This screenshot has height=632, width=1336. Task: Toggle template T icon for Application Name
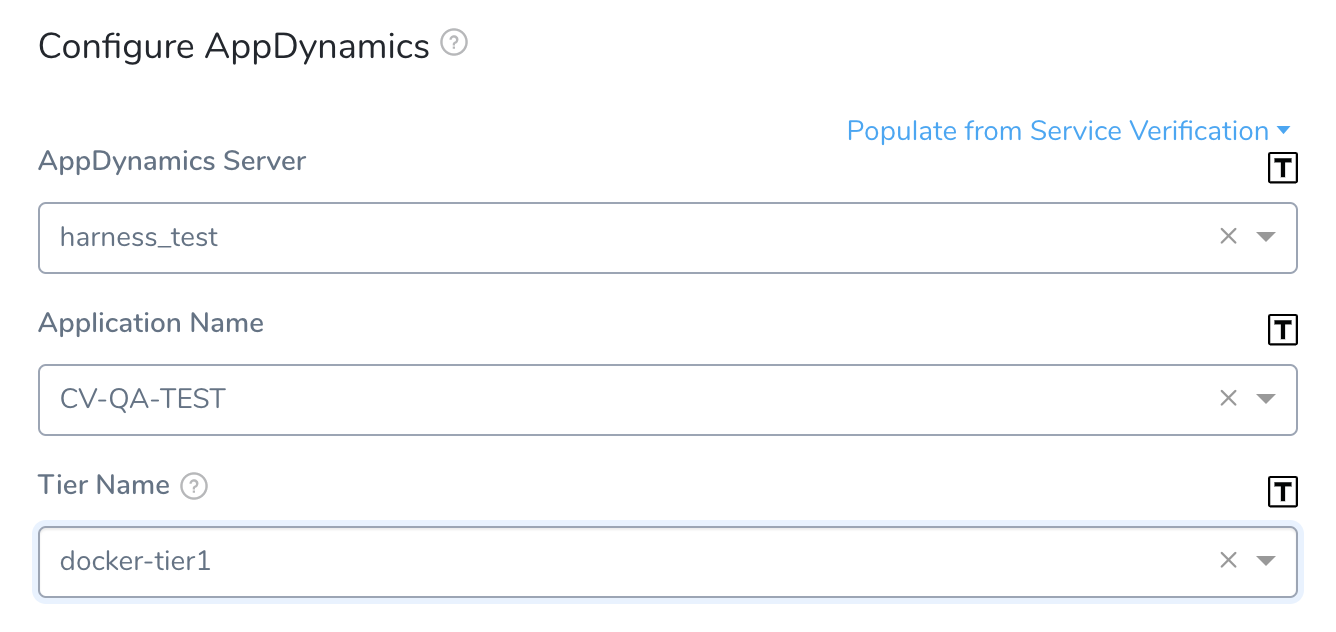coord(1282,330)
